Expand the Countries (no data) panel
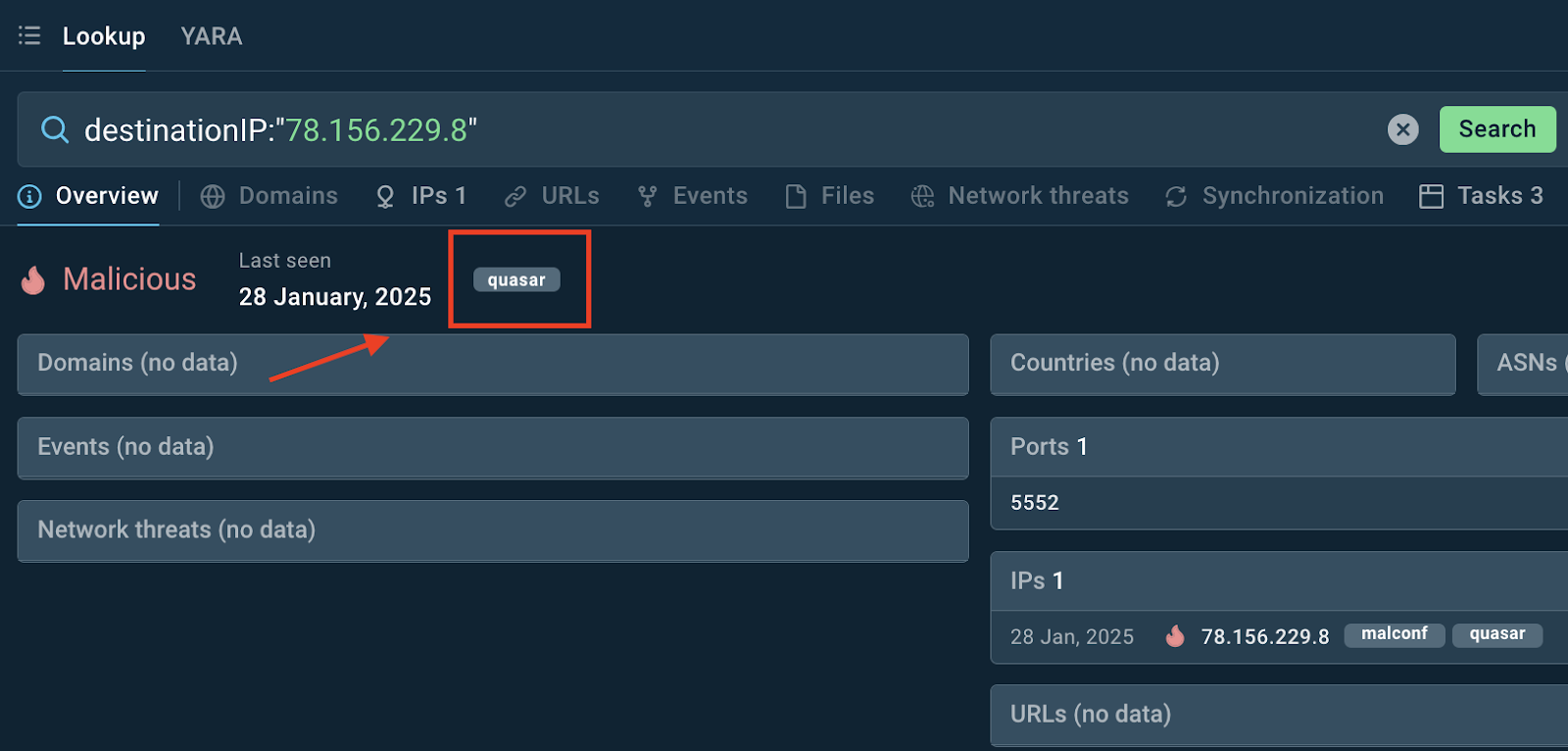Image resolution: width=1568 pixels, height=751 pixels. [1221, 364]
